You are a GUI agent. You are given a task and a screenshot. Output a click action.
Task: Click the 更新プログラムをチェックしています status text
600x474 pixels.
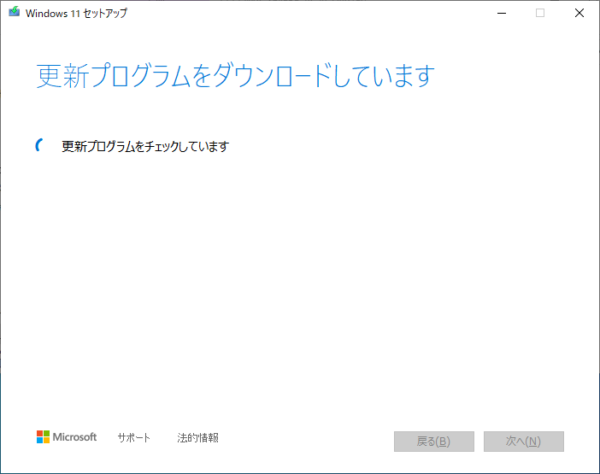(145, 146)
